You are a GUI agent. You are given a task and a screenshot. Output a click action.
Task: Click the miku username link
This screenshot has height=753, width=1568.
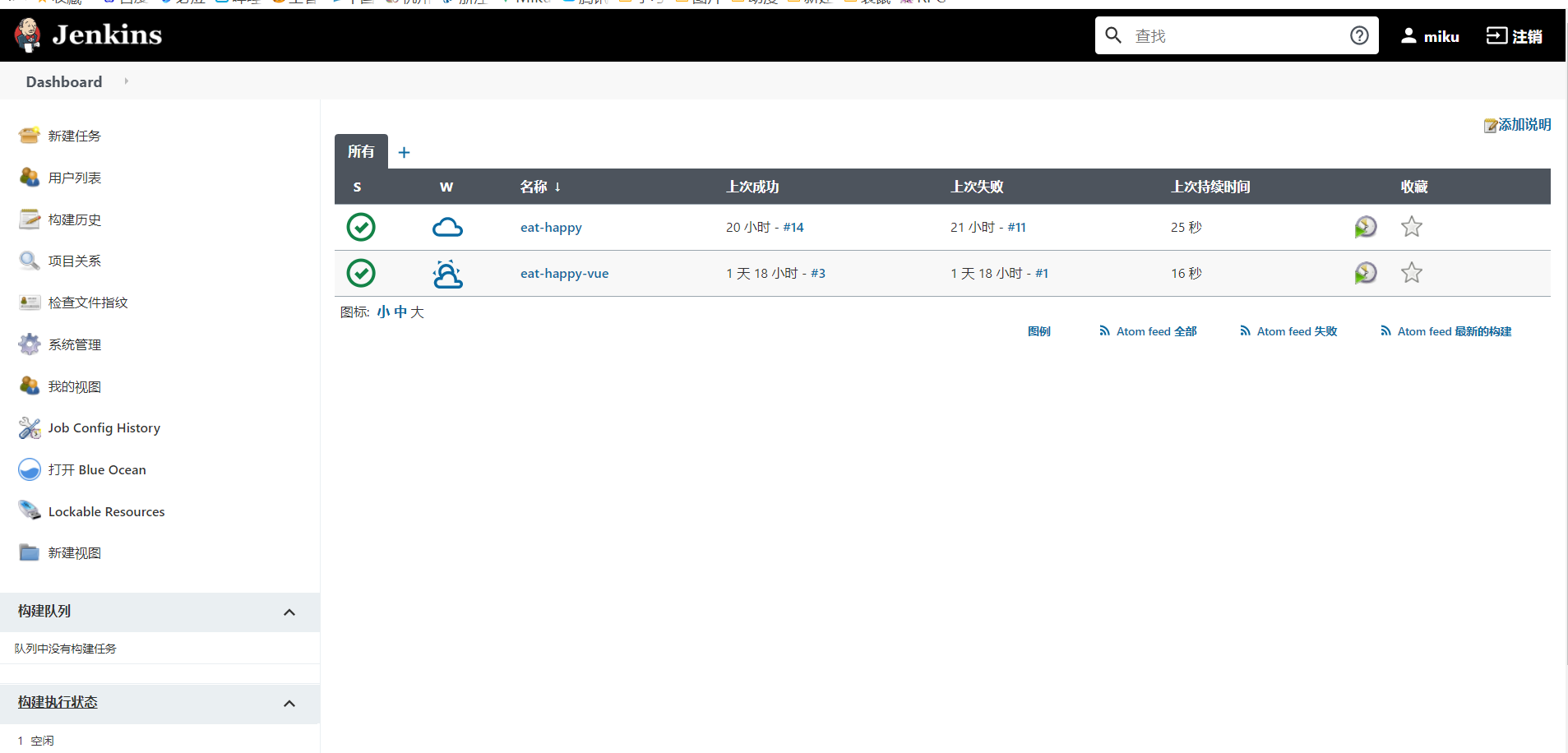point(1441,36)
